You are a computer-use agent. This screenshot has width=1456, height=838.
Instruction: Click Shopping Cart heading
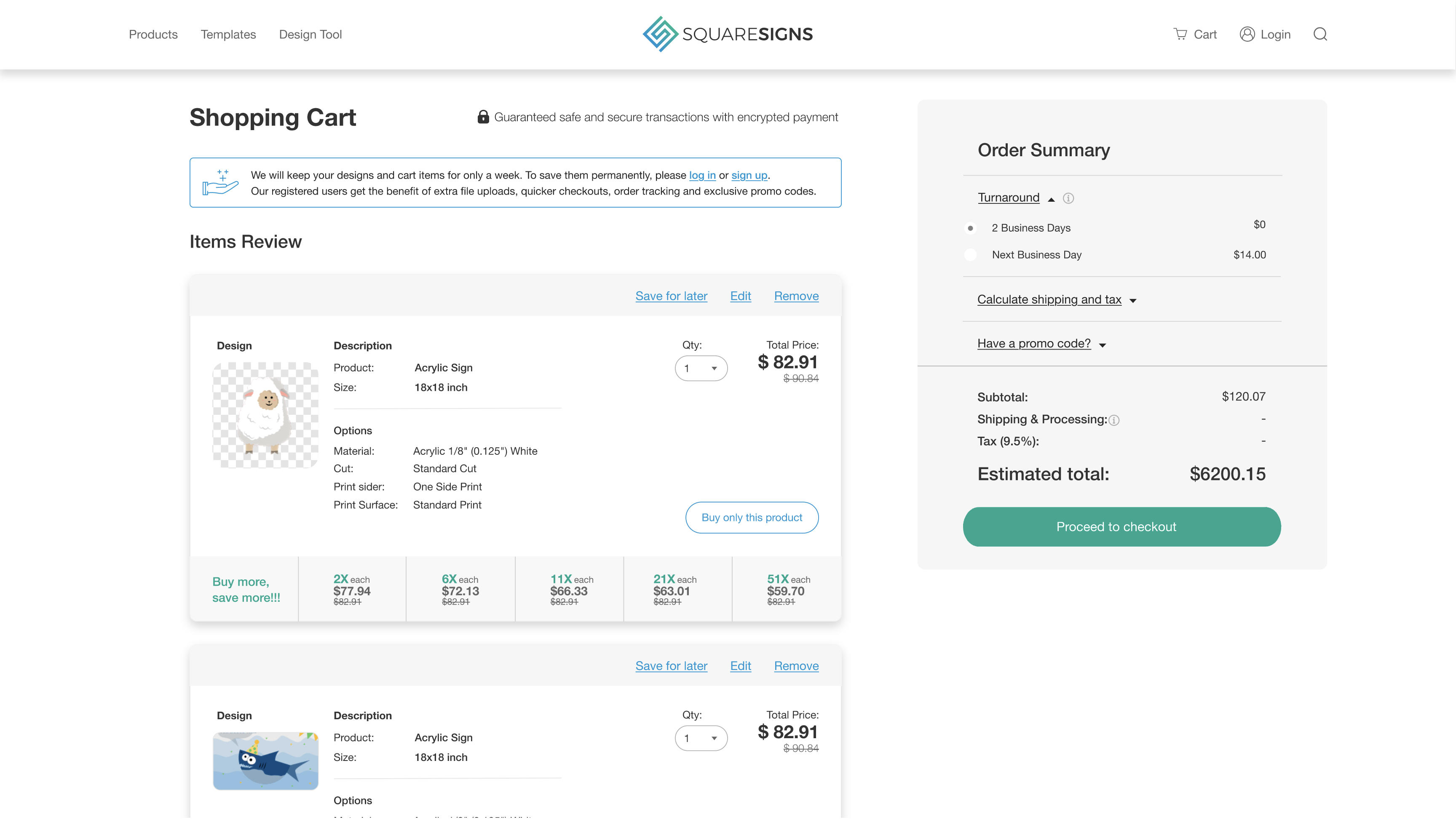pyautogui.click(x=273, y=117)
